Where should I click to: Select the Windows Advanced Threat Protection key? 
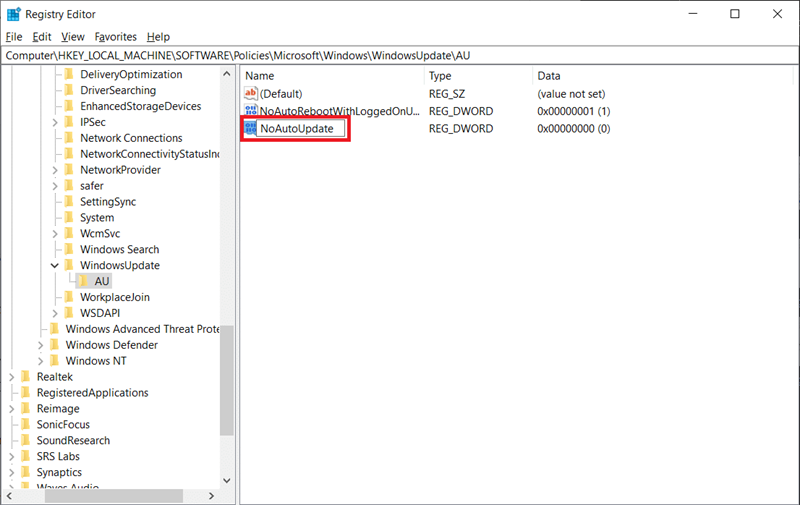pyautogui.click(x=142, y=329)
